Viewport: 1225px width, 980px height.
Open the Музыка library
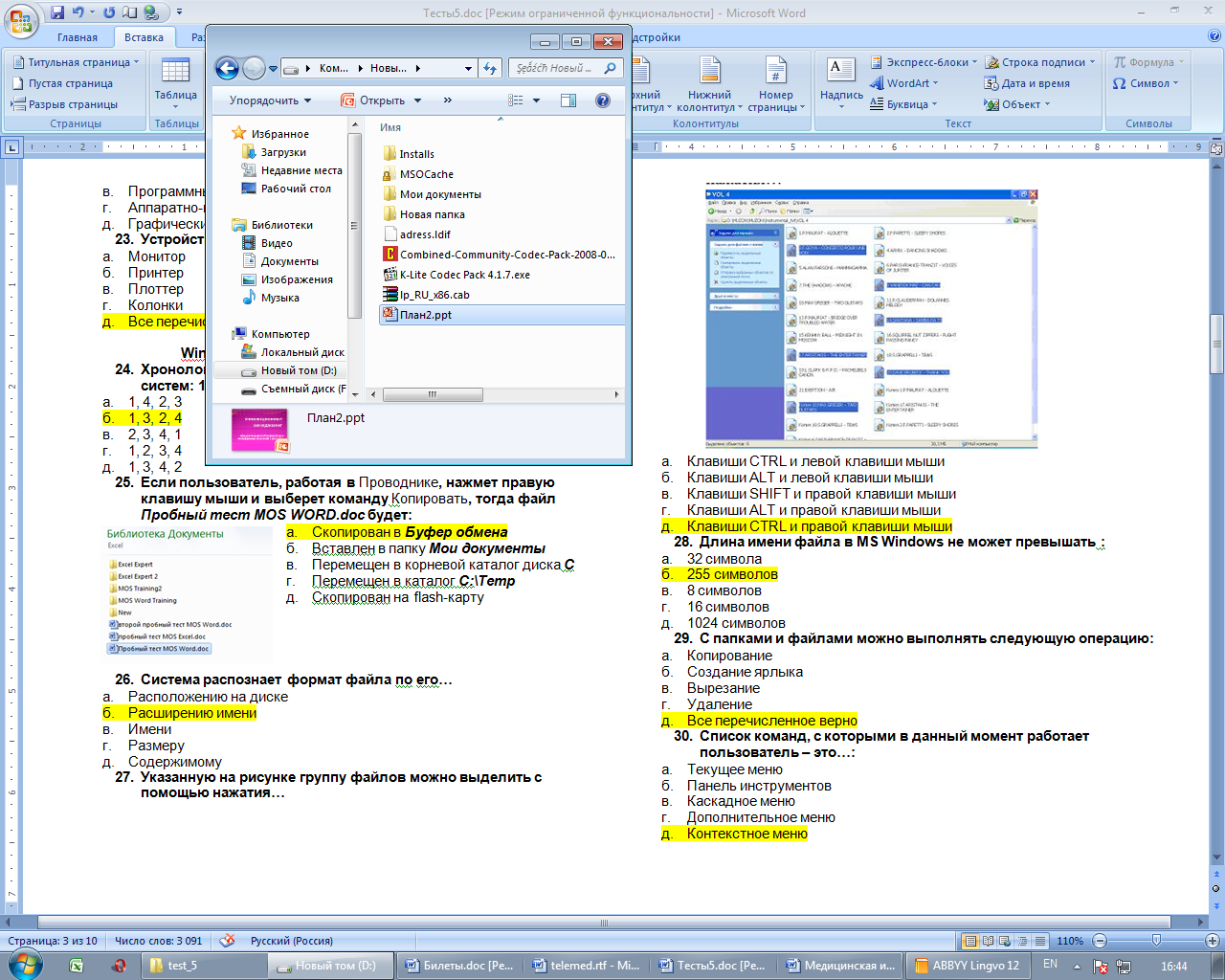click(x=279, y=298)
